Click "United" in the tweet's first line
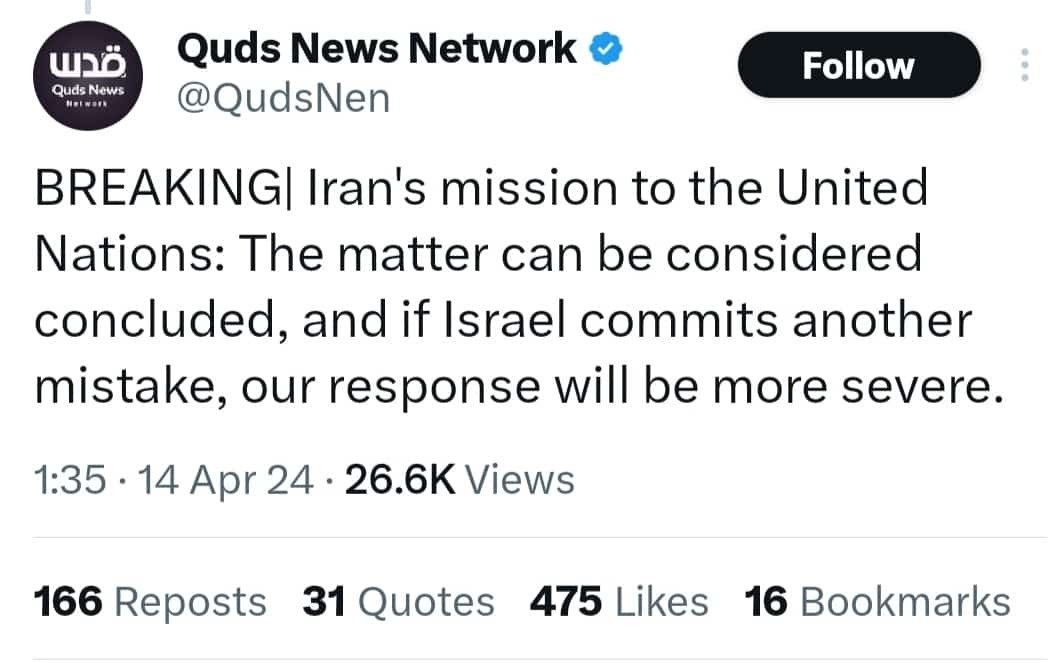Image resolution: width=1053 pixels, height=663 pixels. [852, 190]
